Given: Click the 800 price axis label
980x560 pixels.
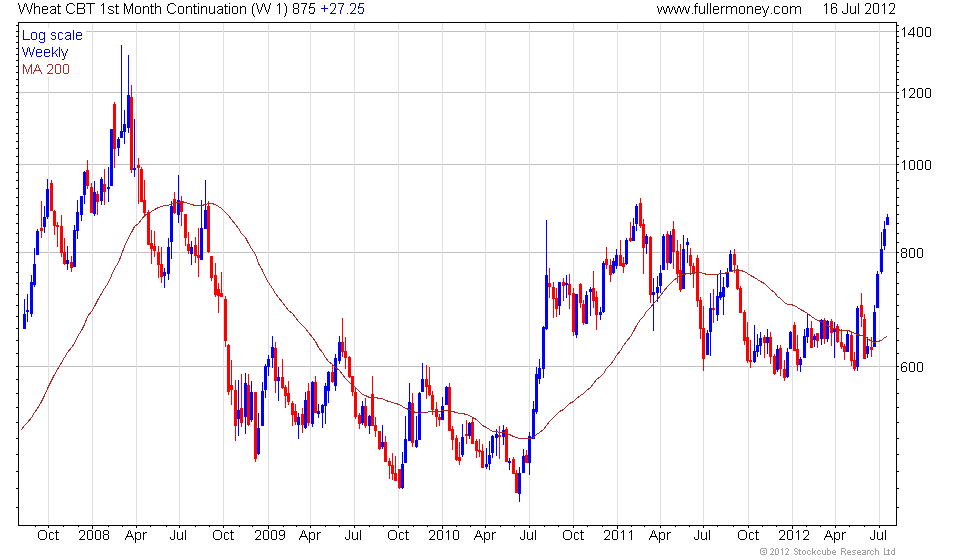Looking at the screenshot, I should 912,253.
